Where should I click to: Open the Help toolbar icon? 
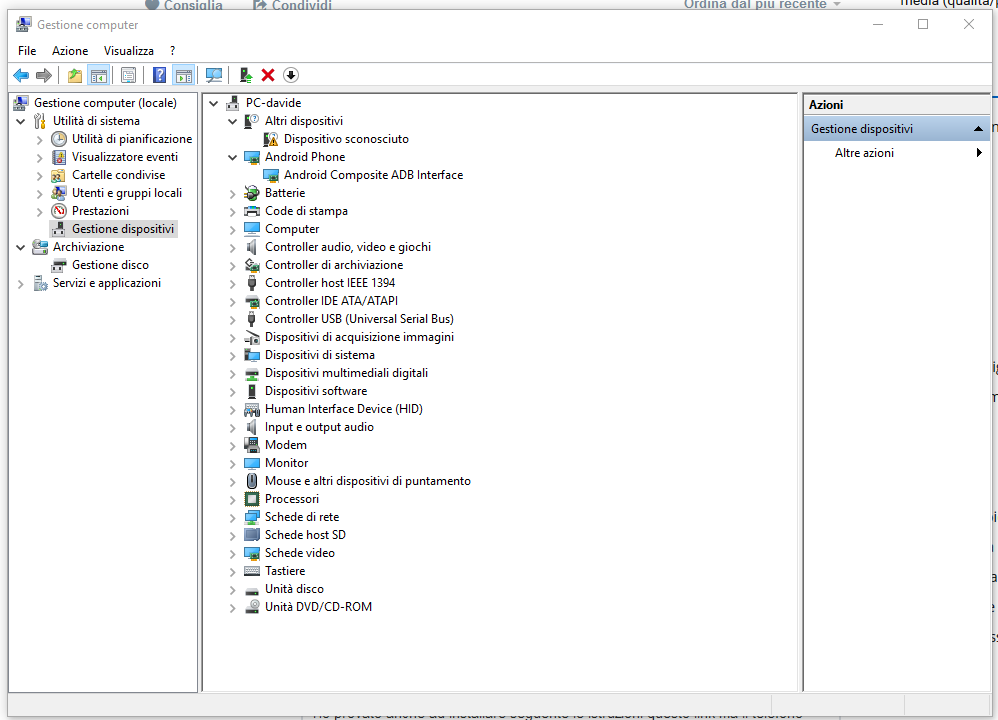(159, 75)
